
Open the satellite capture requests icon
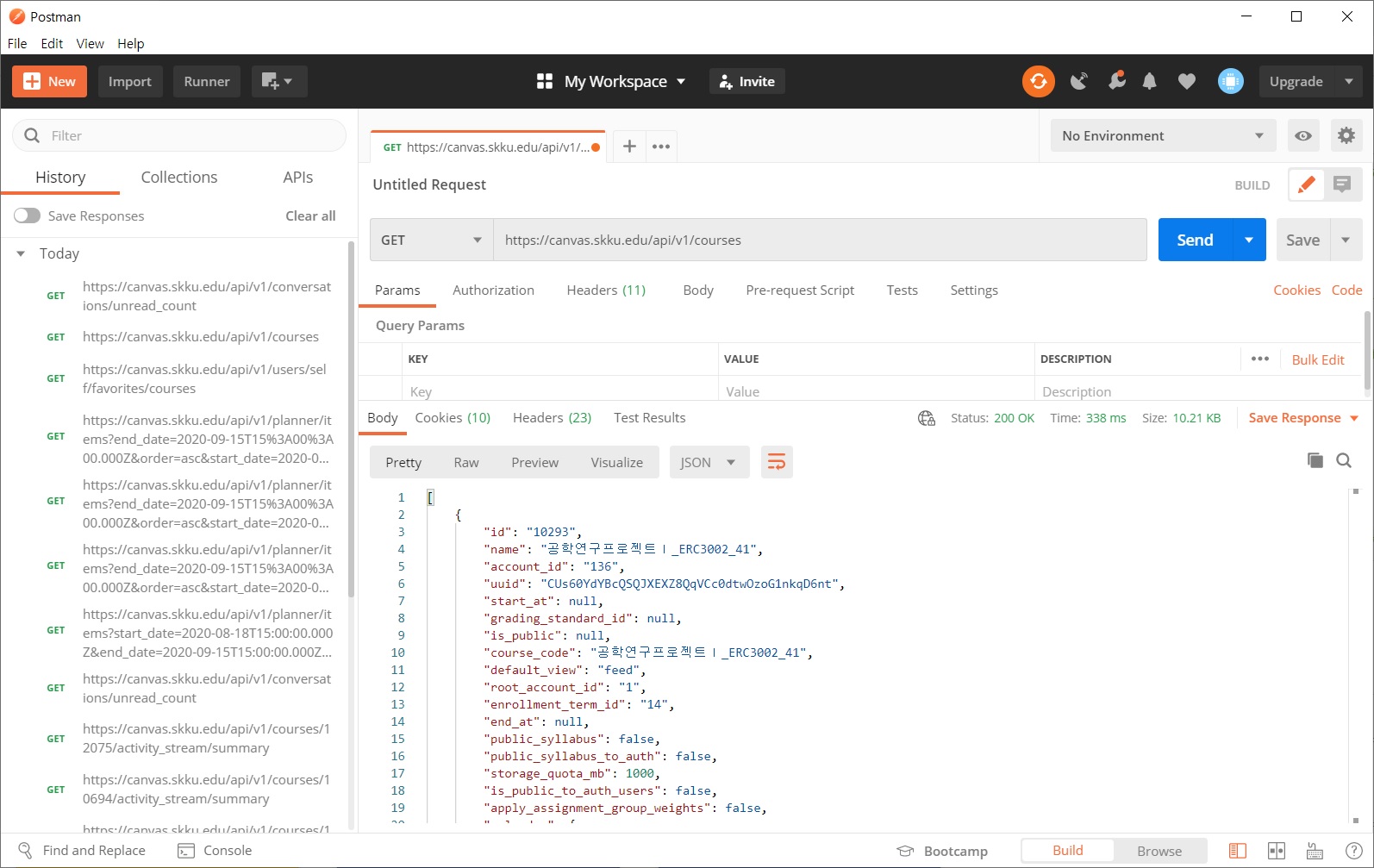pyautogui.click(x=1078, y=81)
